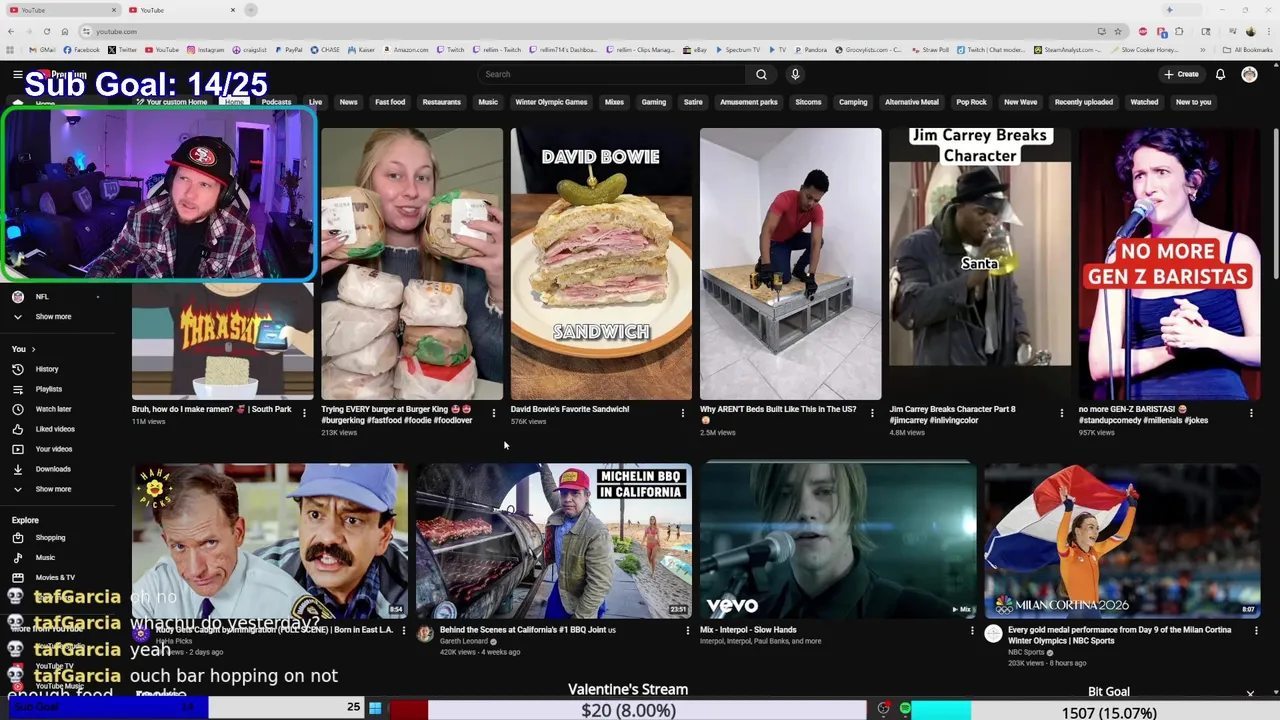Image resolution: width=1280 pixels, height=720 pixels.
Task: Open the Milan Cortina gold medal video title
Action: pos(1120,635)
